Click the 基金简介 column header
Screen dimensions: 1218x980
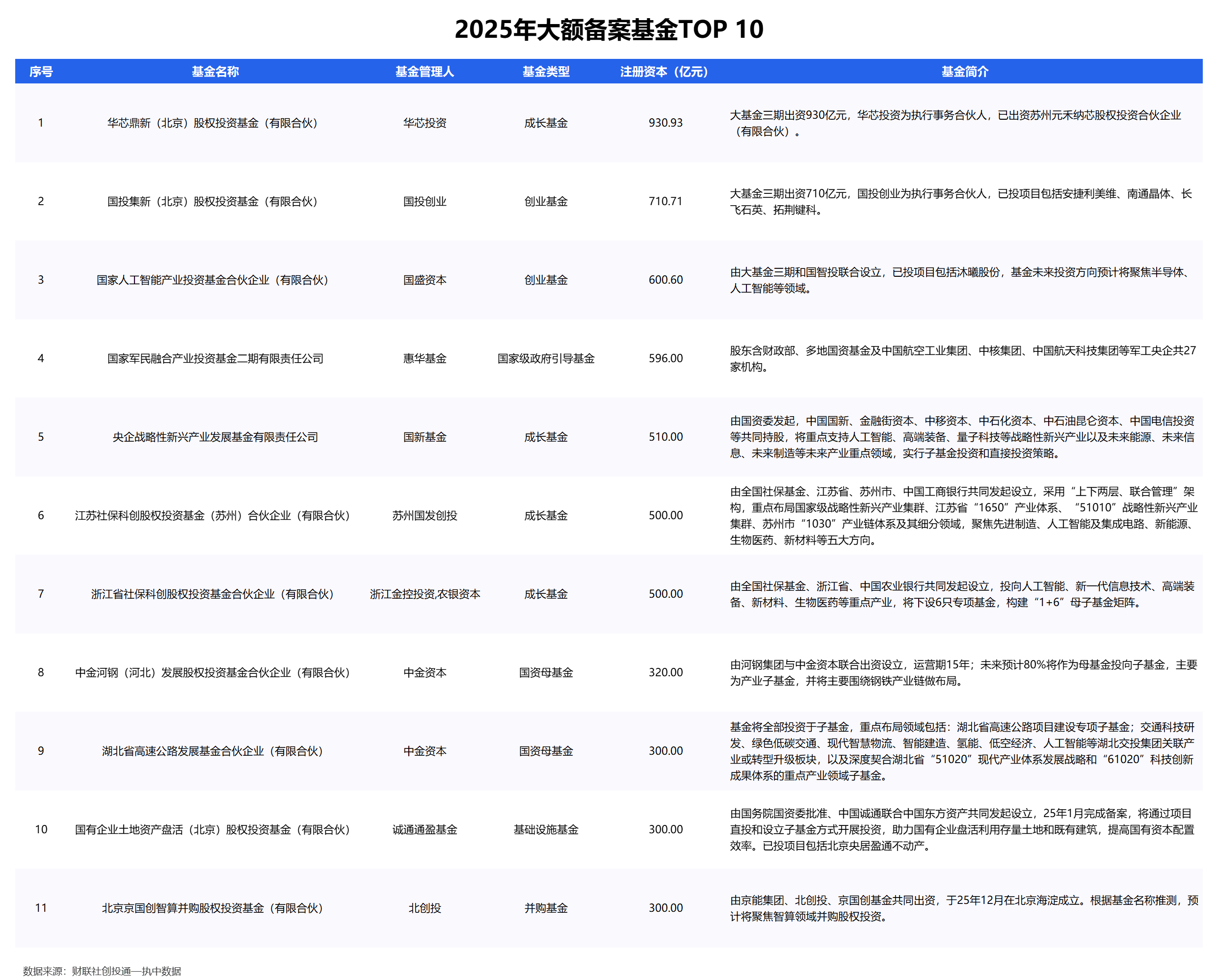[964, 72]
